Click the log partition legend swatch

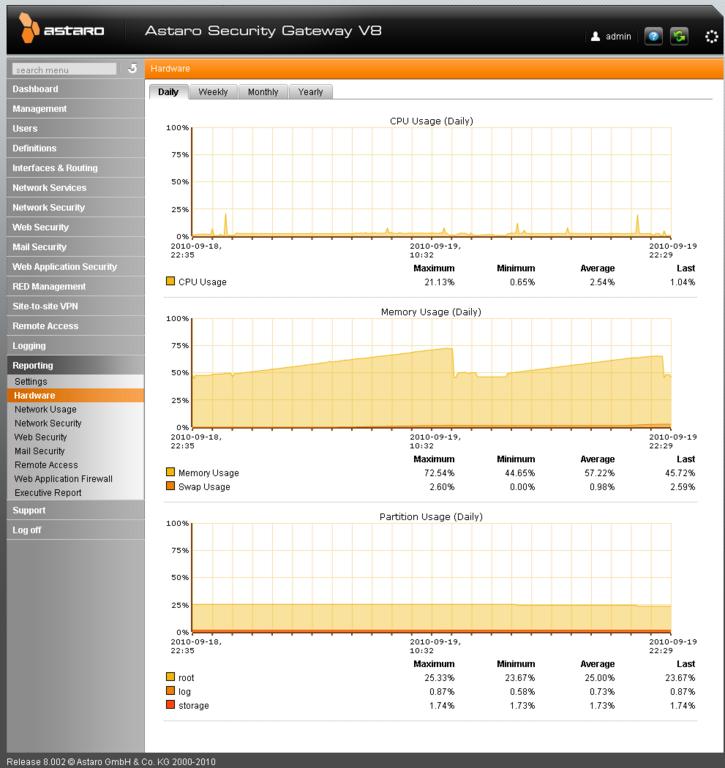170,691
